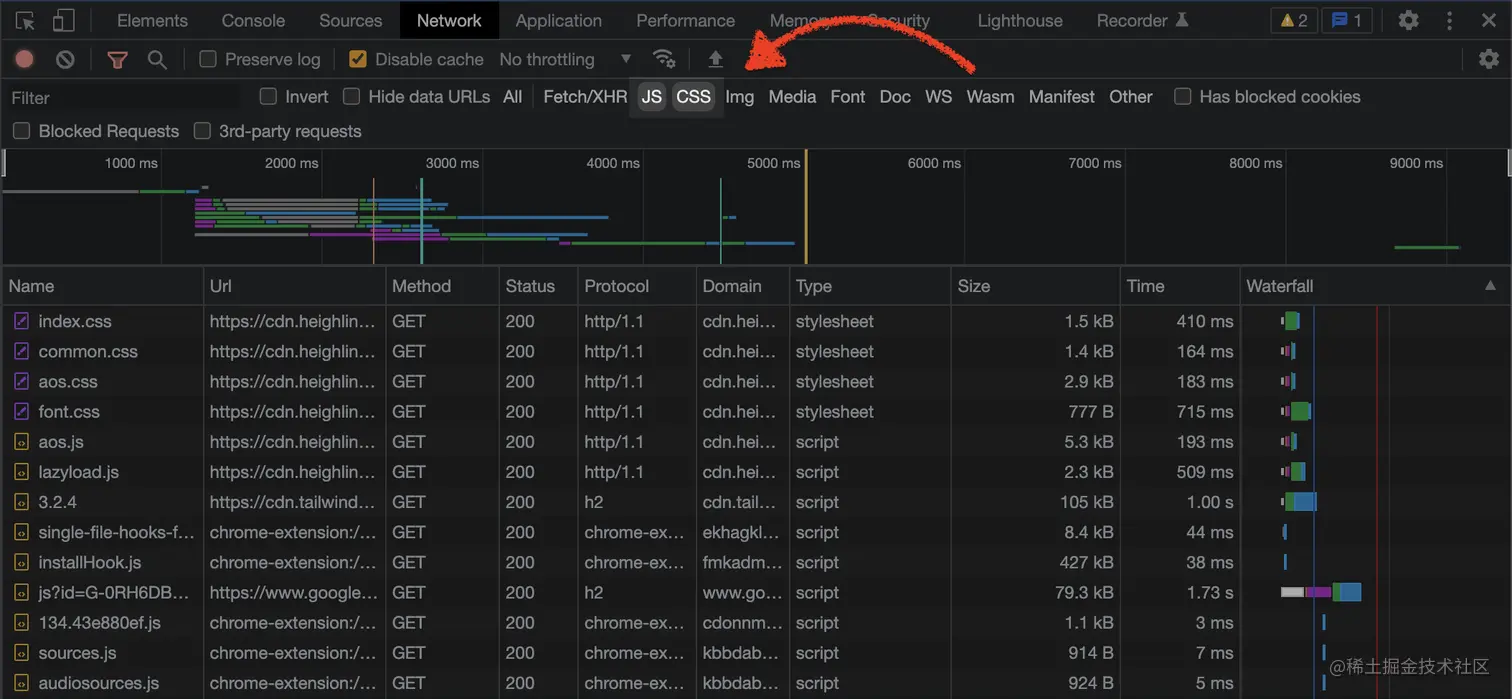Click the installHook.js file icon

pyautogui.click(x=21, y=562)
